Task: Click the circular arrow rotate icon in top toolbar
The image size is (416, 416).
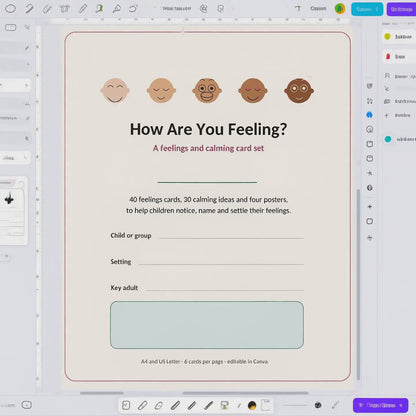Action: pyautogui.click(x=133, y=8)
